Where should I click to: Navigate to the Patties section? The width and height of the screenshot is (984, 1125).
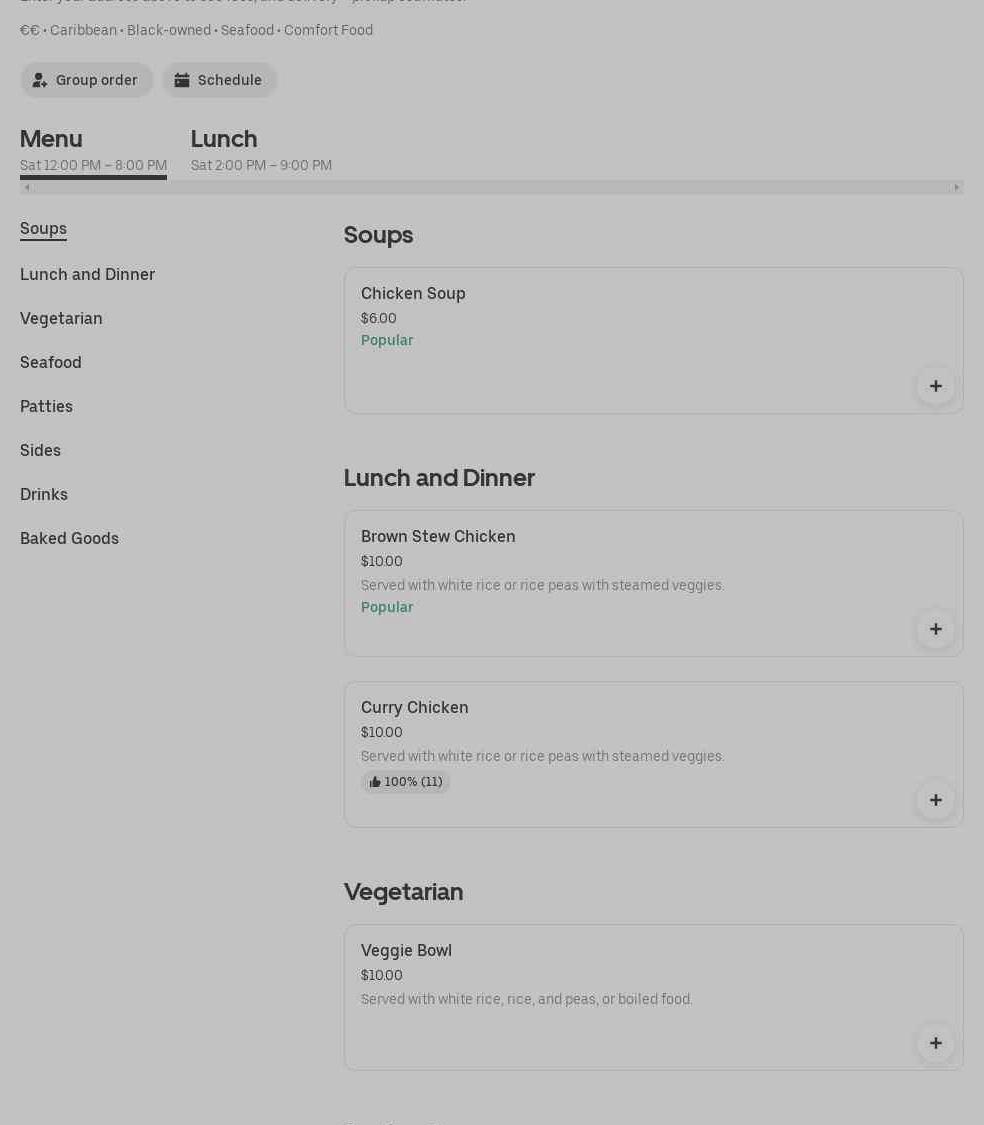(x=46, y=406)
